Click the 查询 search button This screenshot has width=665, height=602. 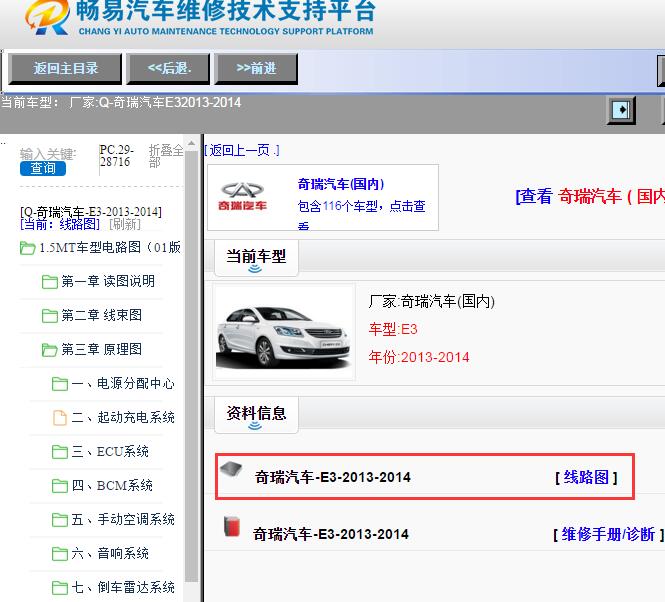[43, 168]
